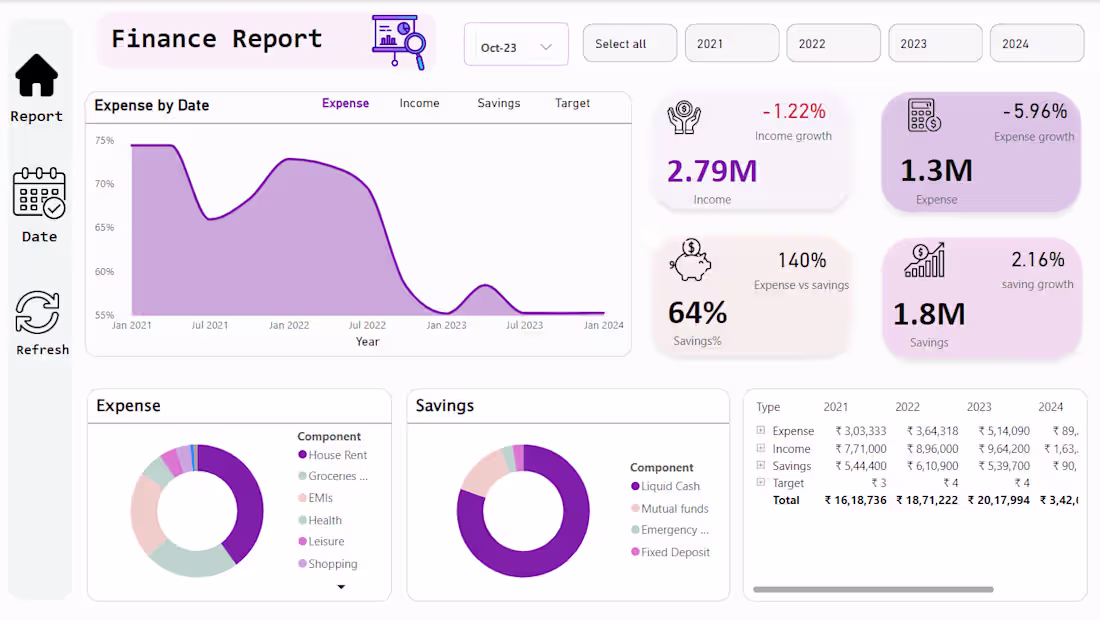This screenshot has width=1100, height=620.
Task: Show more Expense legend items arrow
Action: pyautogui.click(x=341, y=586)
